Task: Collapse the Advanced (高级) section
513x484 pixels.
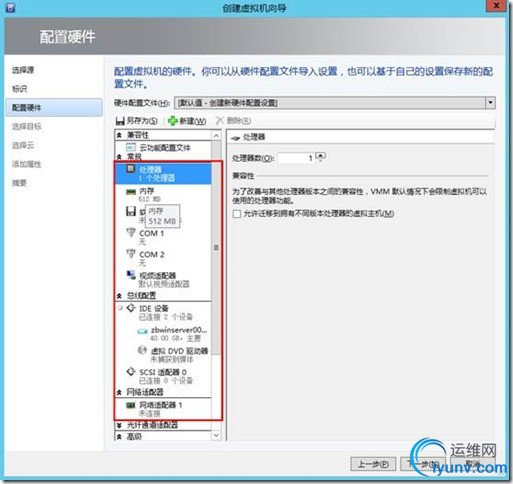Action: point(119,437)
